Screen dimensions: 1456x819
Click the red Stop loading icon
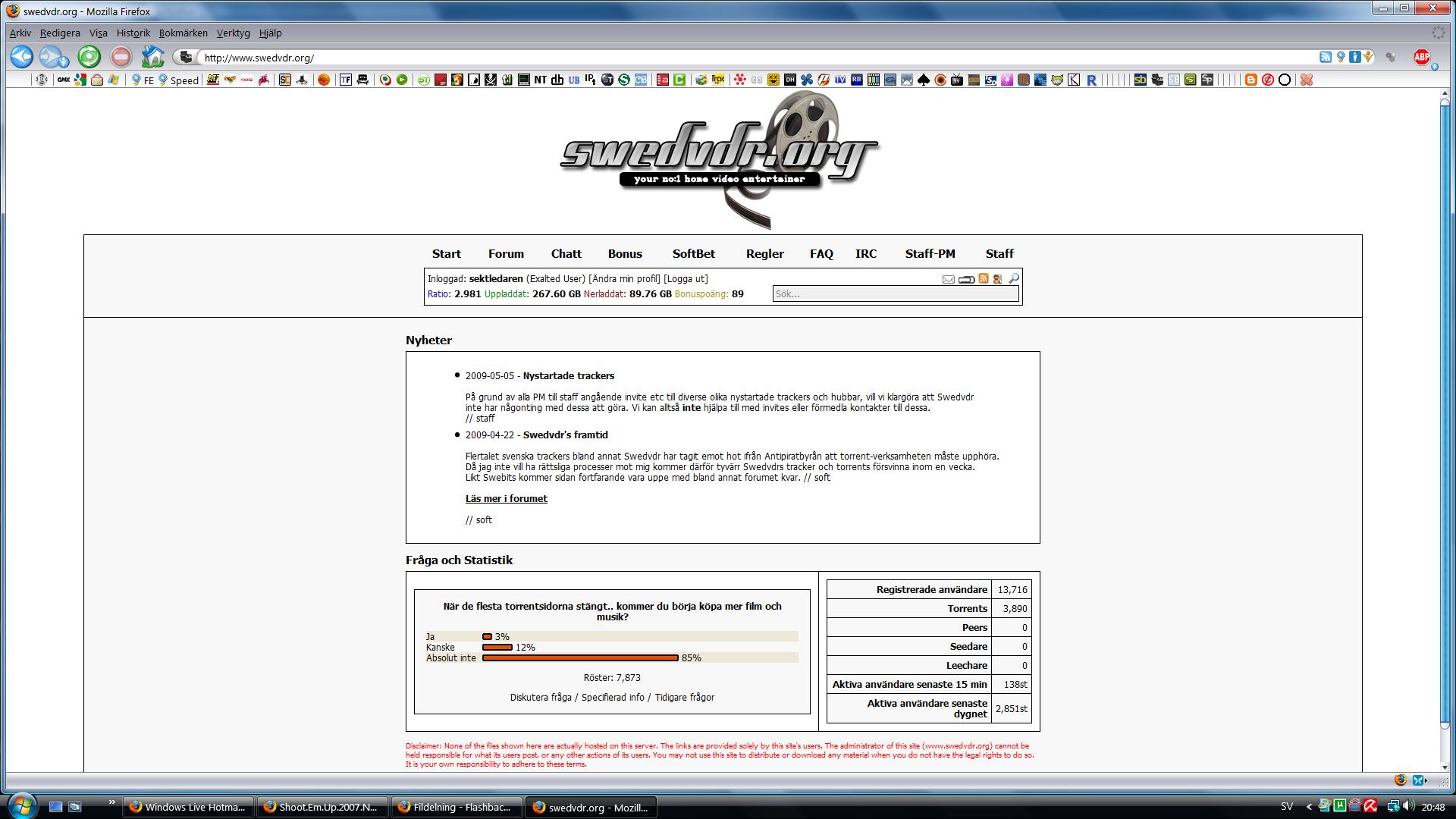click(x=121, y=57)
